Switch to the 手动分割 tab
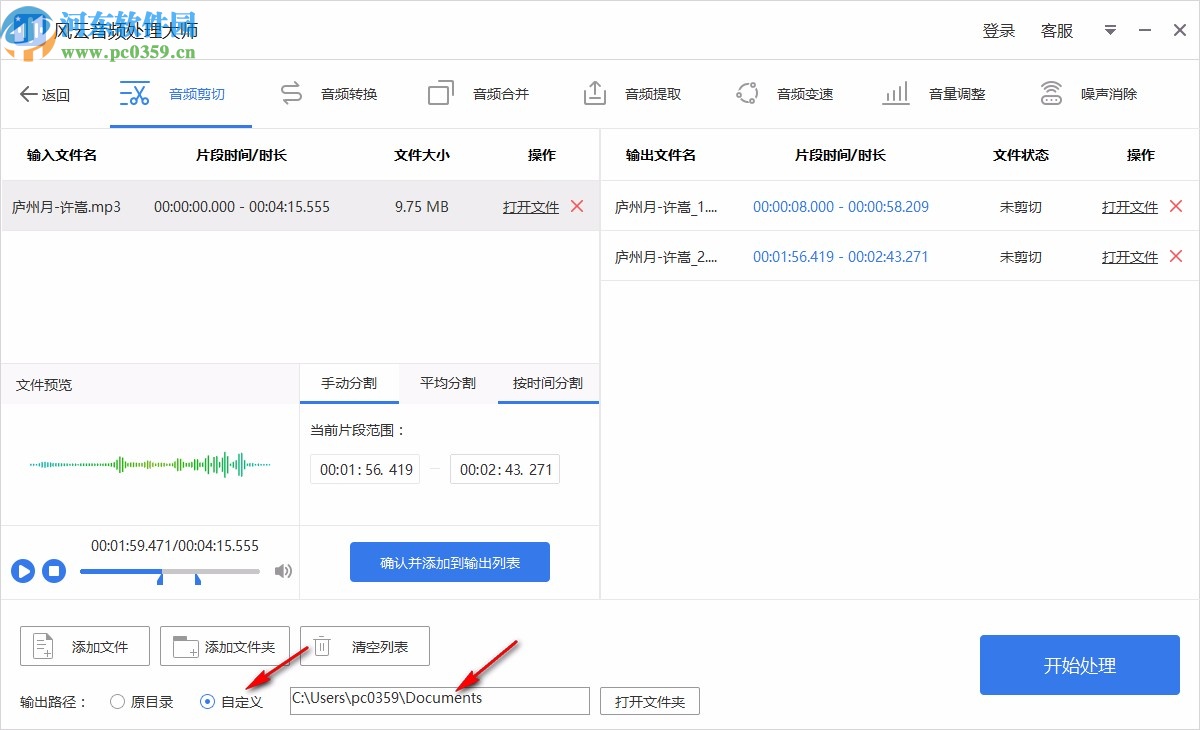The height and width of the screenshot is (730, 1200). point(349,383)
